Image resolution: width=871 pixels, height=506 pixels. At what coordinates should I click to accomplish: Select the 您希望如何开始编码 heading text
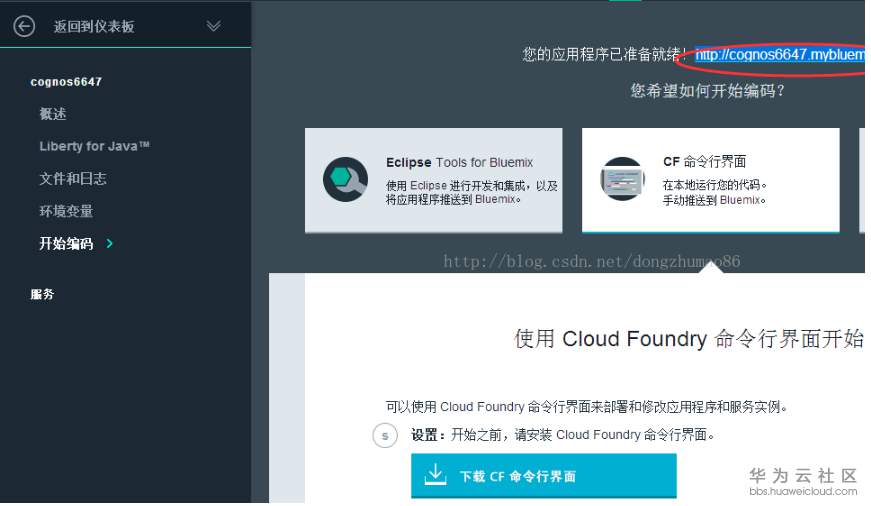click(x=707, y=91)
